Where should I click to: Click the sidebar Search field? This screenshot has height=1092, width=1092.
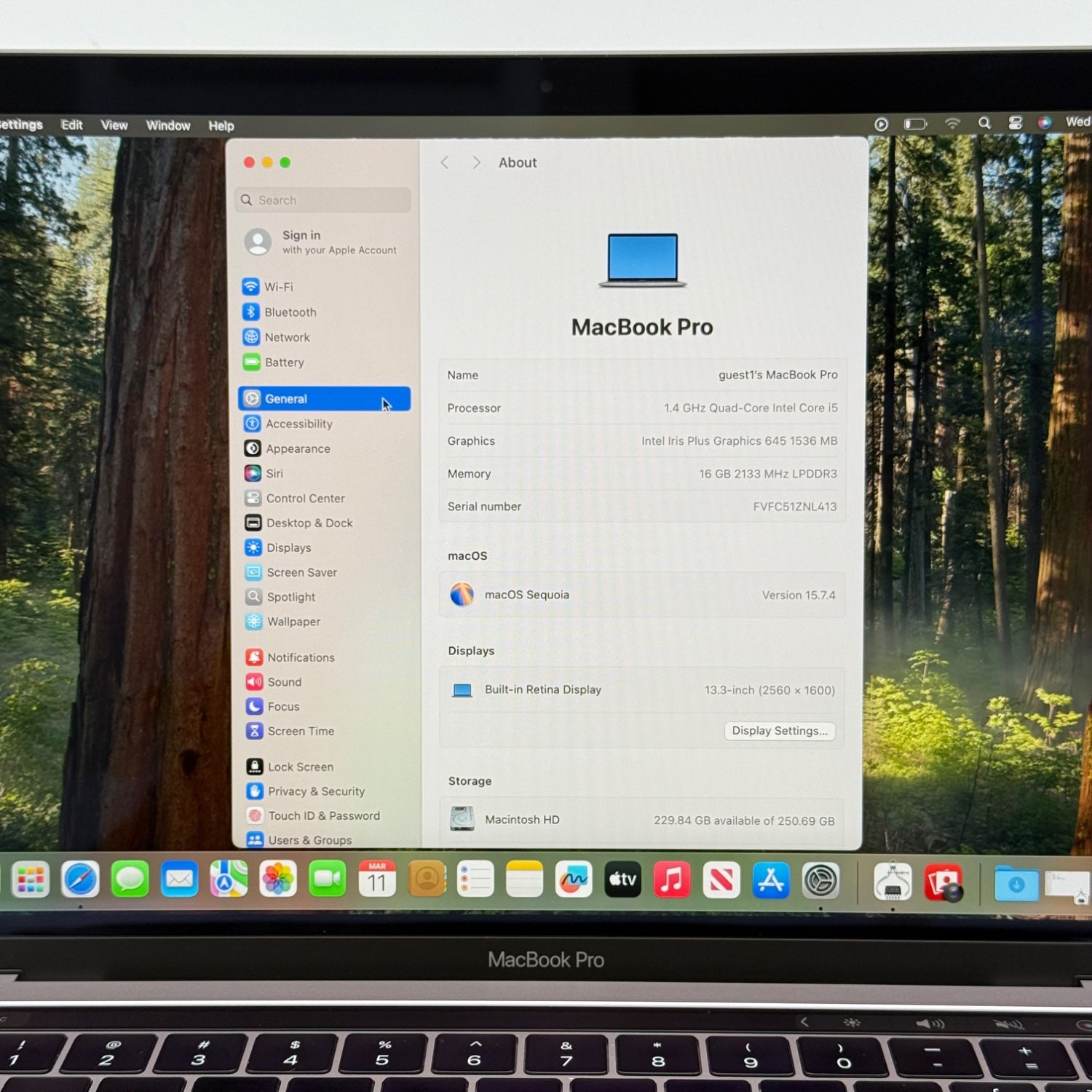(324, 200)
